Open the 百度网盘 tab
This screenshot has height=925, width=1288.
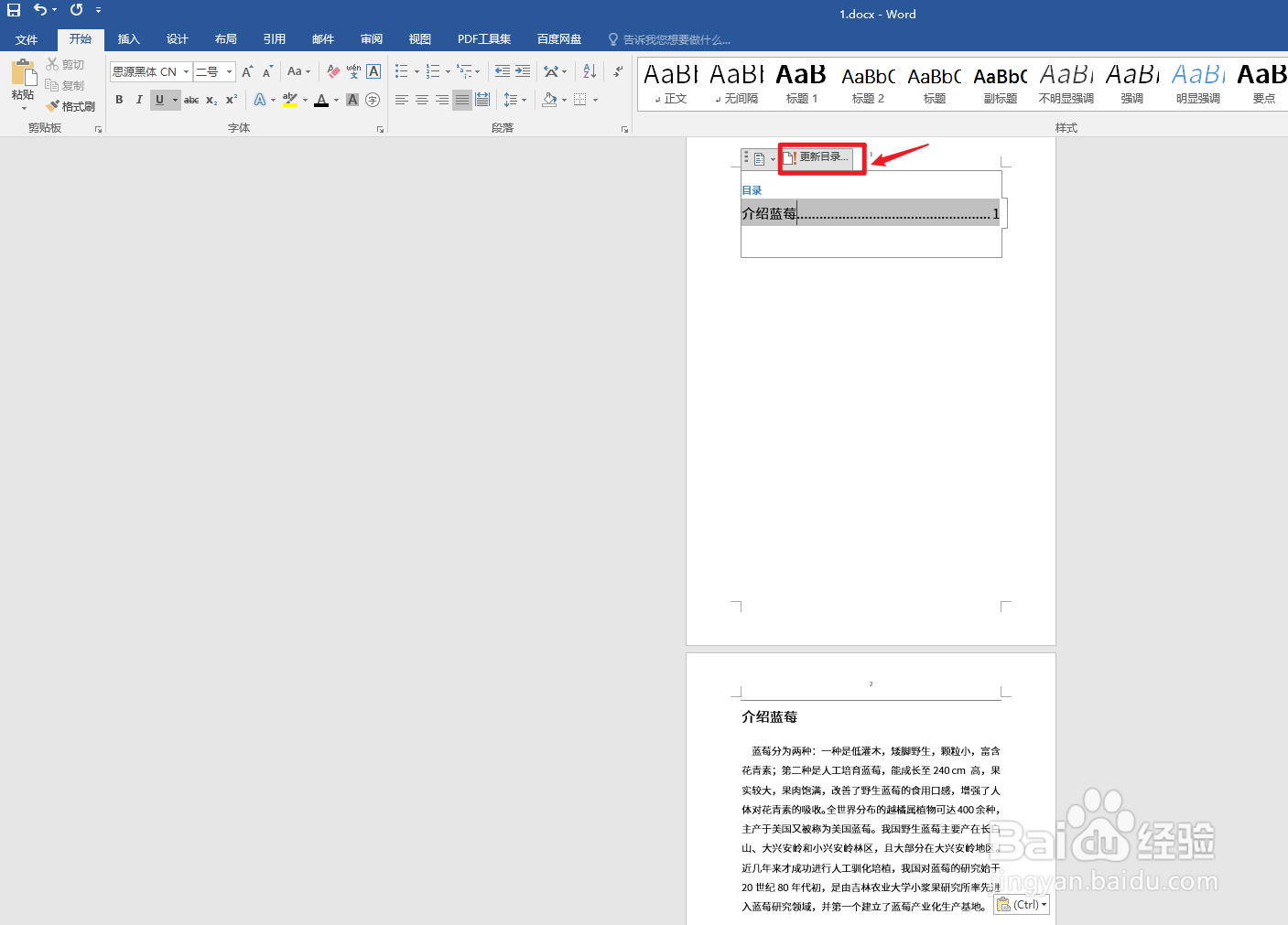pos(559,39)
